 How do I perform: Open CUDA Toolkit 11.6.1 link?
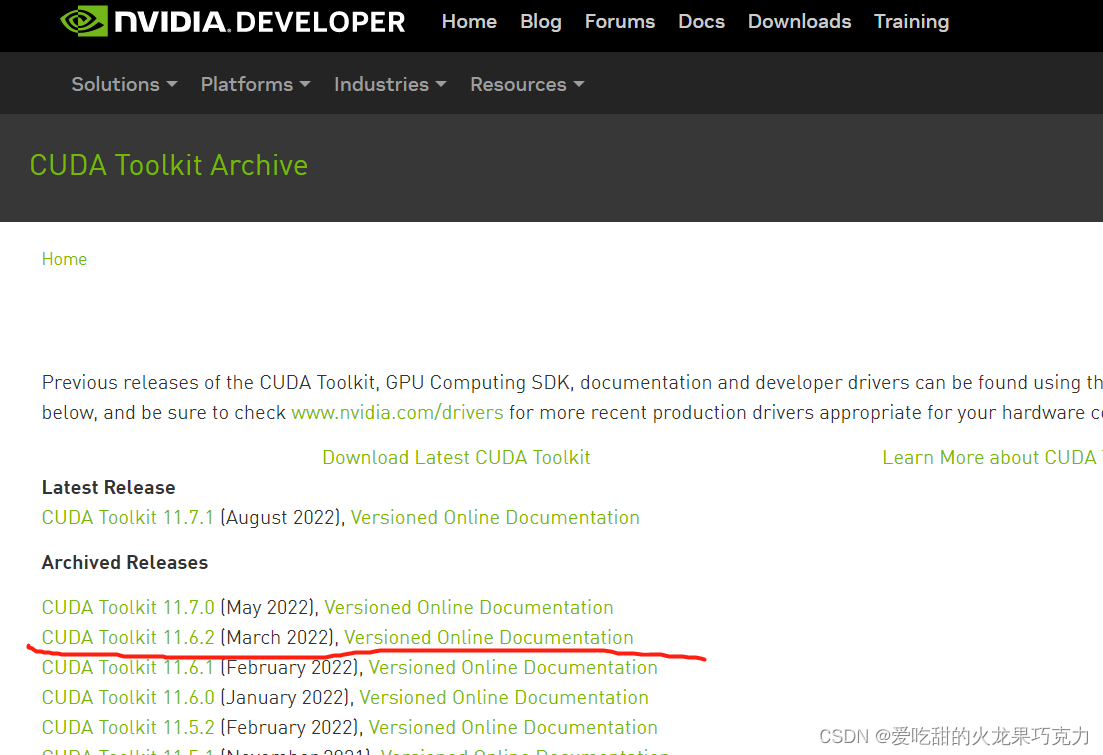(x=127, y=667)
